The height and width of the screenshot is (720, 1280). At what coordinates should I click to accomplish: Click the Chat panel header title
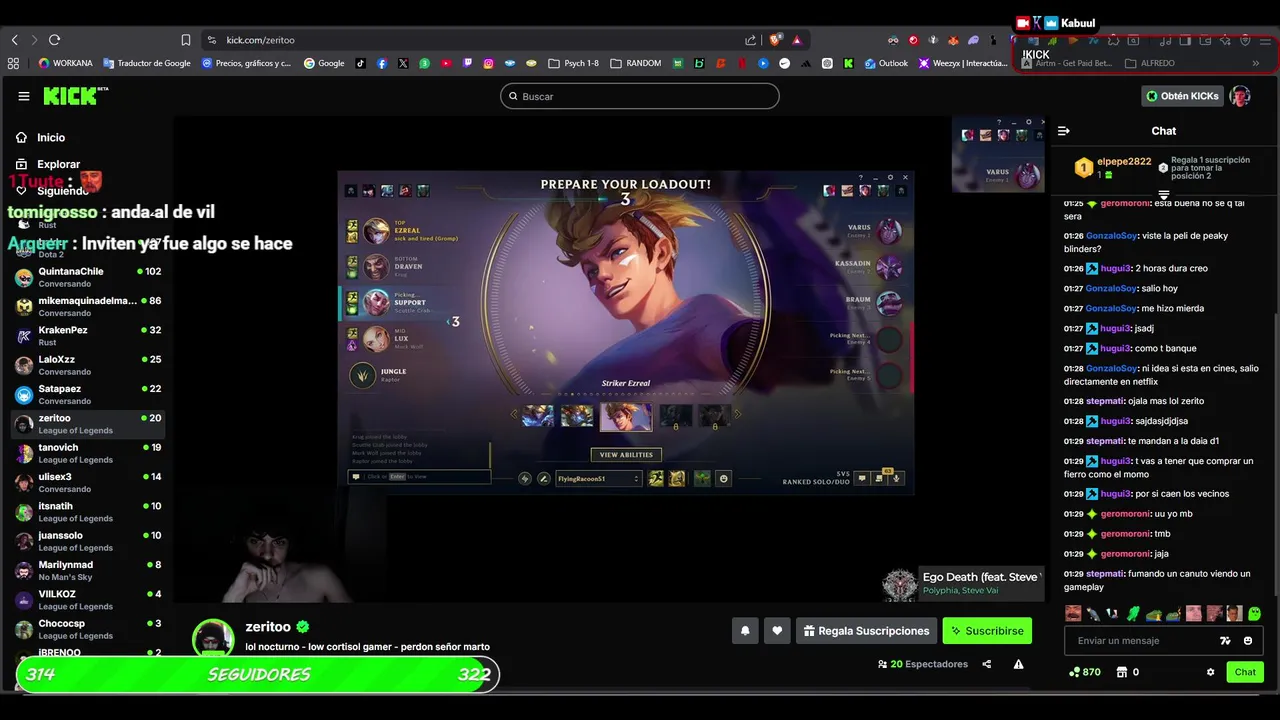coord(1164,131)
